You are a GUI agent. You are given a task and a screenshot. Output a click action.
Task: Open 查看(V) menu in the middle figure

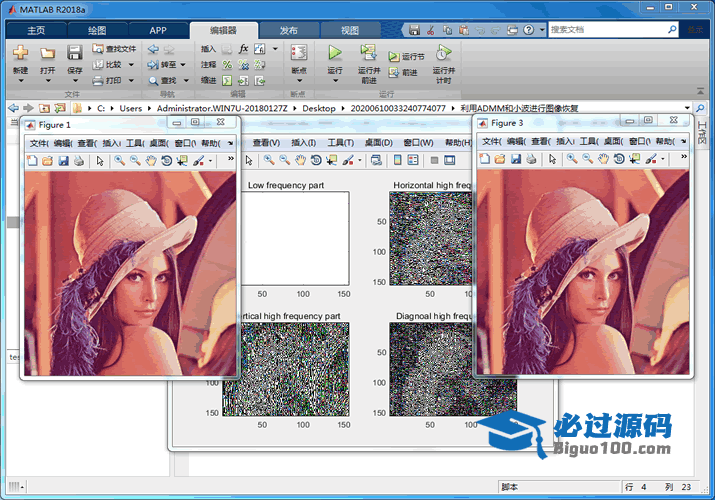coord(266,143)
